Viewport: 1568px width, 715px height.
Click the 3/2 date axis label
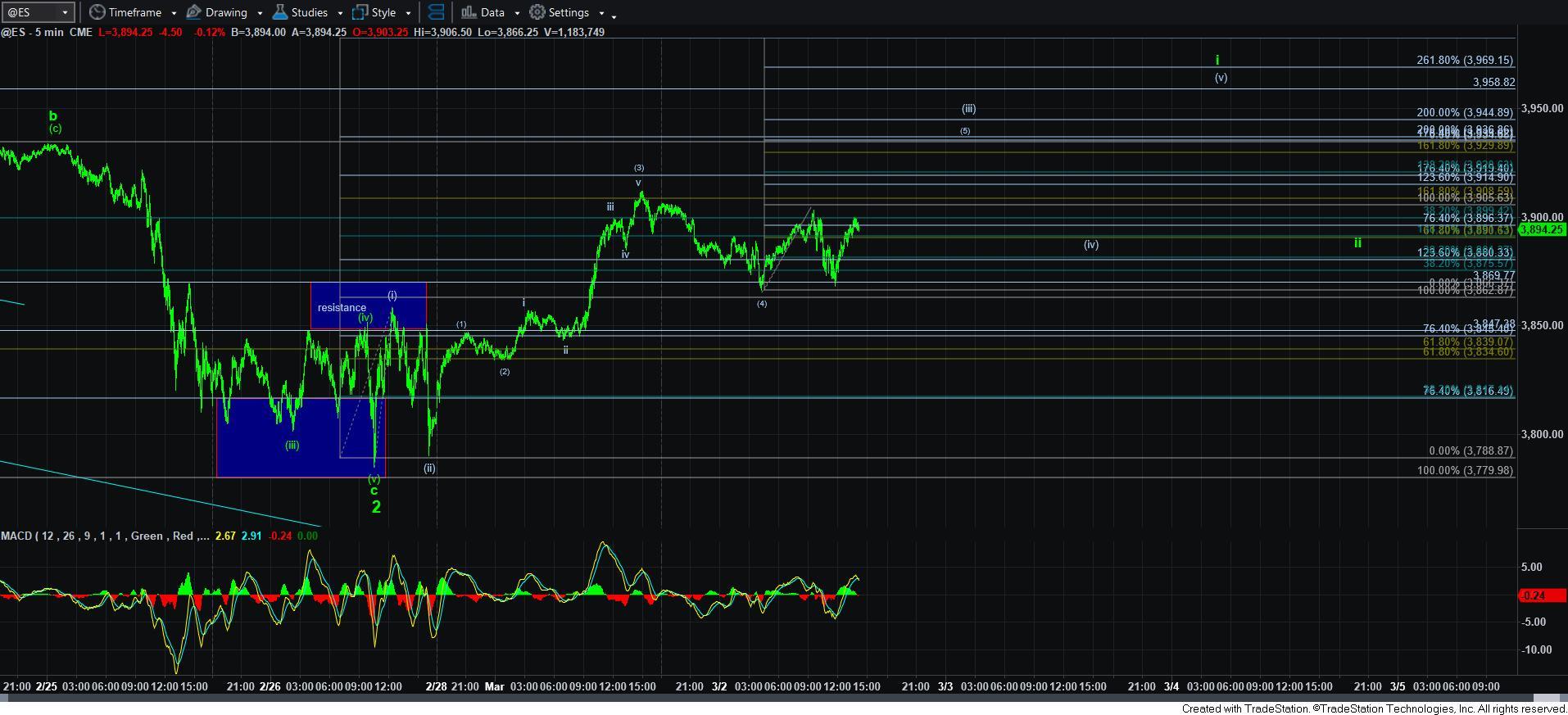[719, 686]
